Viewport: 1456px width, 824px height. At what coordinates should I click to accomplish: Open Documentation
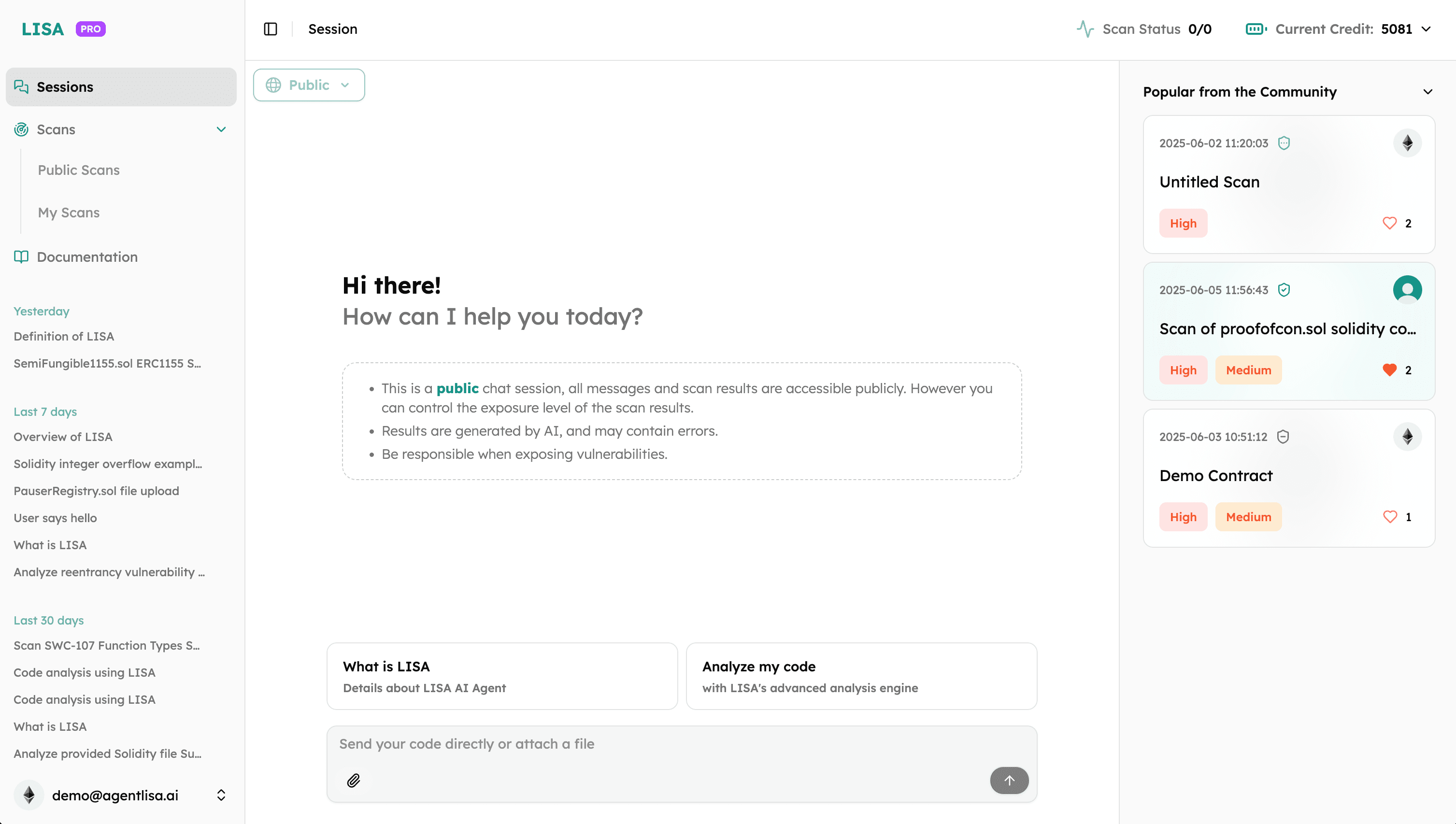pos(87,257)
